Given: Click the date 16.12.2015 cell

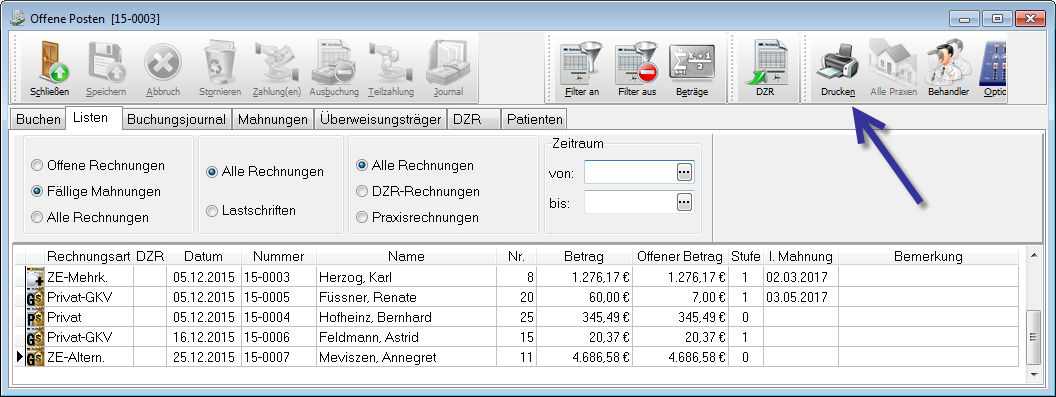Looking at the screenshot, I should (203, 337).
